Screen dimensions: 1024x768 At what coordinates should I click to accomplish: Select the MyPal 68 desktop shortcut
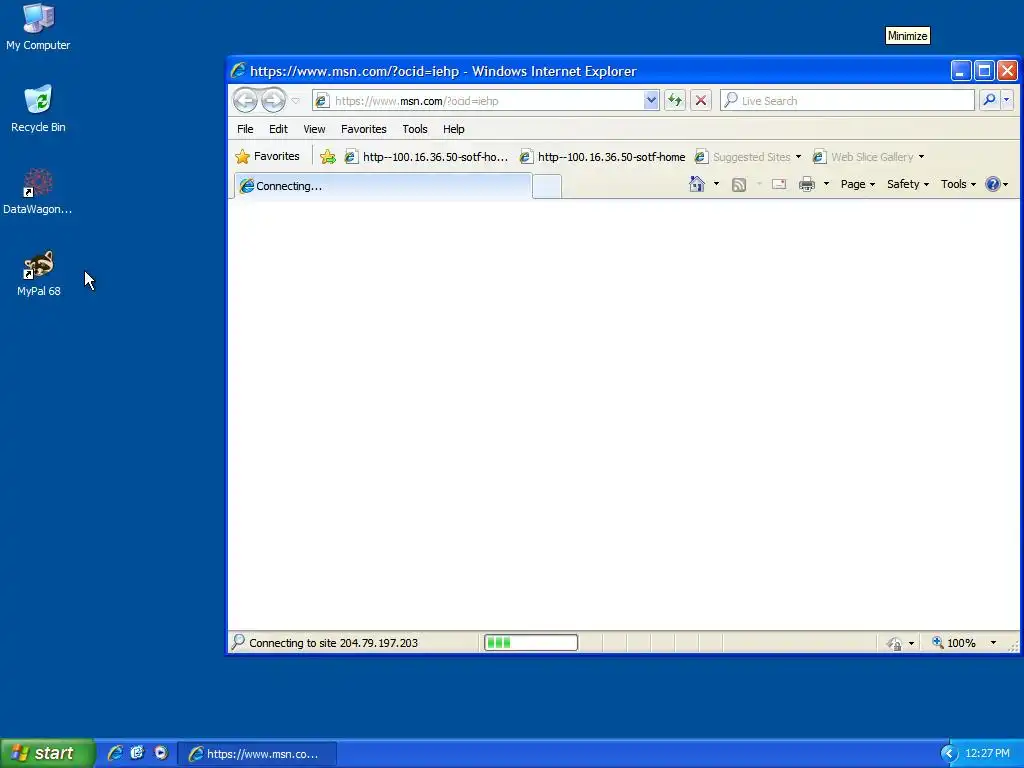[39, 274]
